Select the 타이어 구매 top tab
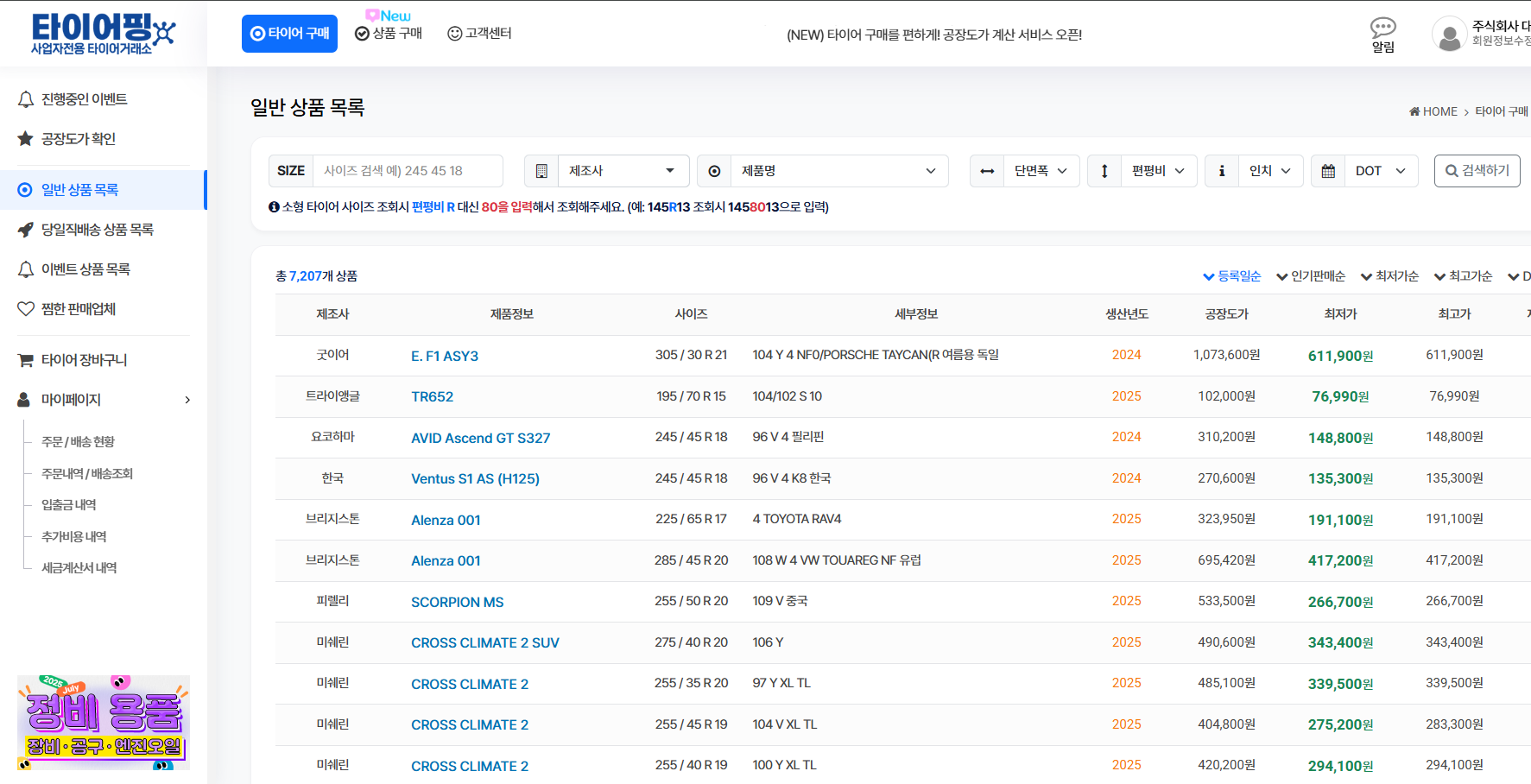 pos(289,34)
